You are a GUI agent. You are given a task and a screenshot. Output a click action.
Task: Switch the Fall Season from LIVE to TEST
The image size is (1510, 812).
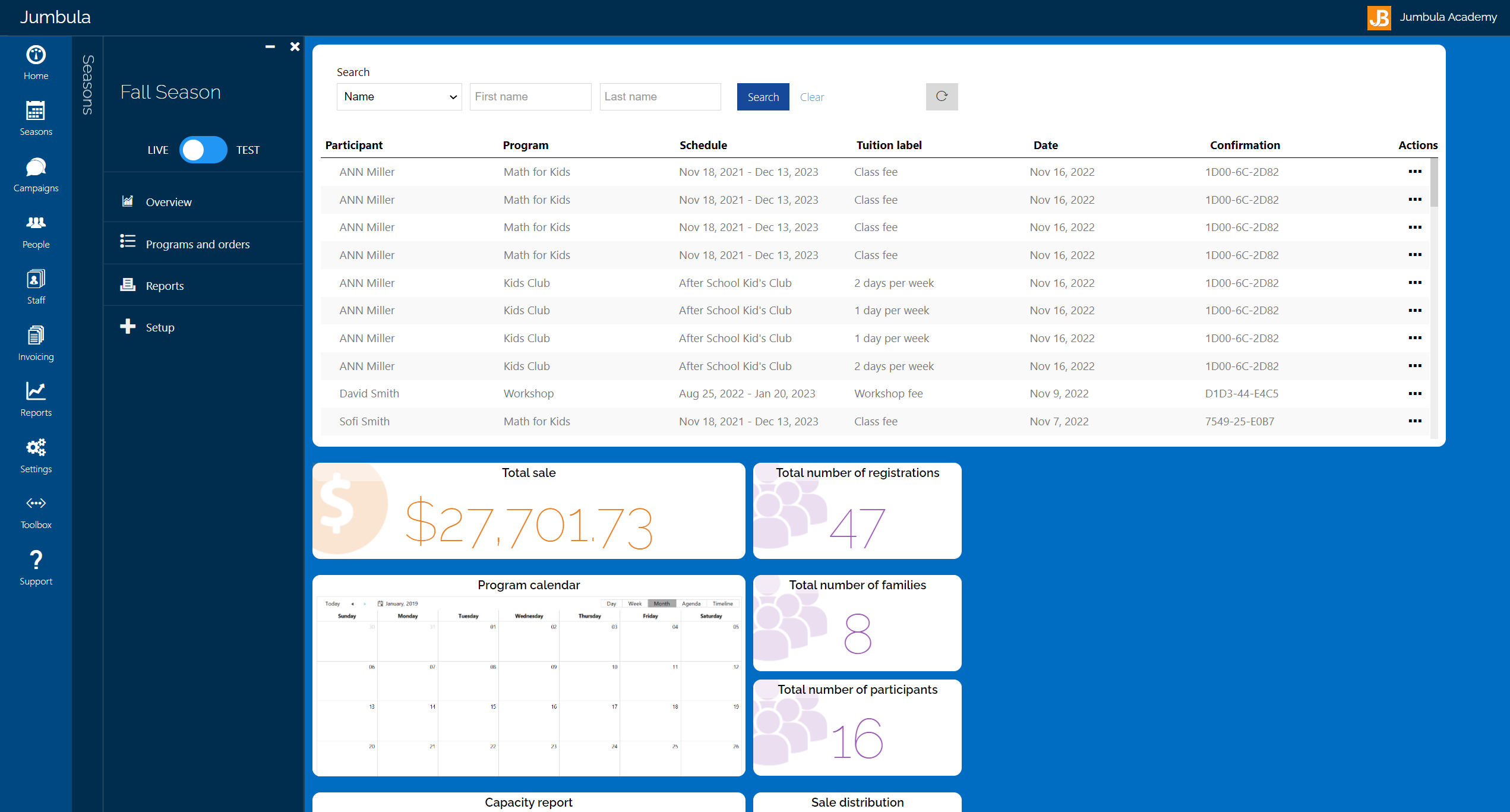203,150
